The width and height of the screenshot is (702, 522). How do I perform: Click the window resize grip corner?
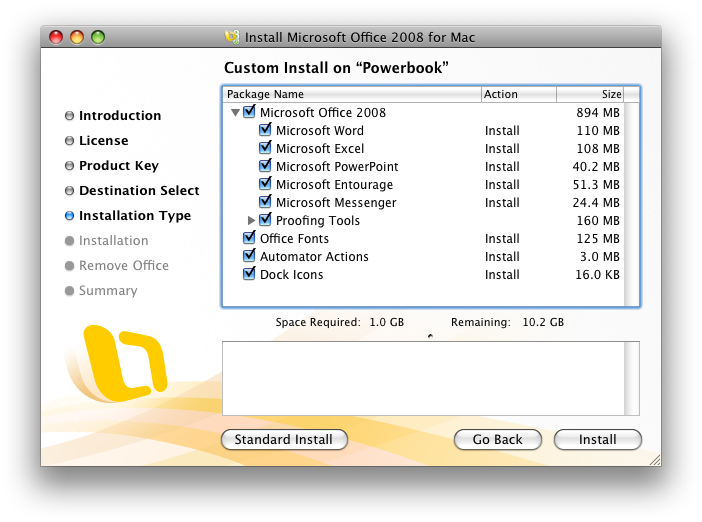coord(655,460)
